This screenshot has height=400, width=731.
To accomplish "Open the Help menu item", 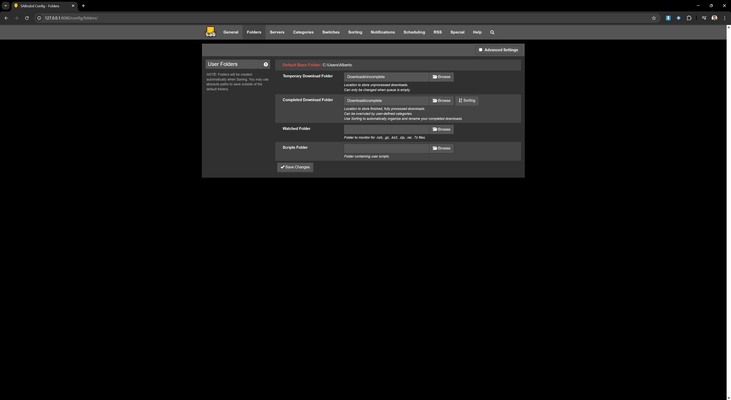I will tap(477, 32).
